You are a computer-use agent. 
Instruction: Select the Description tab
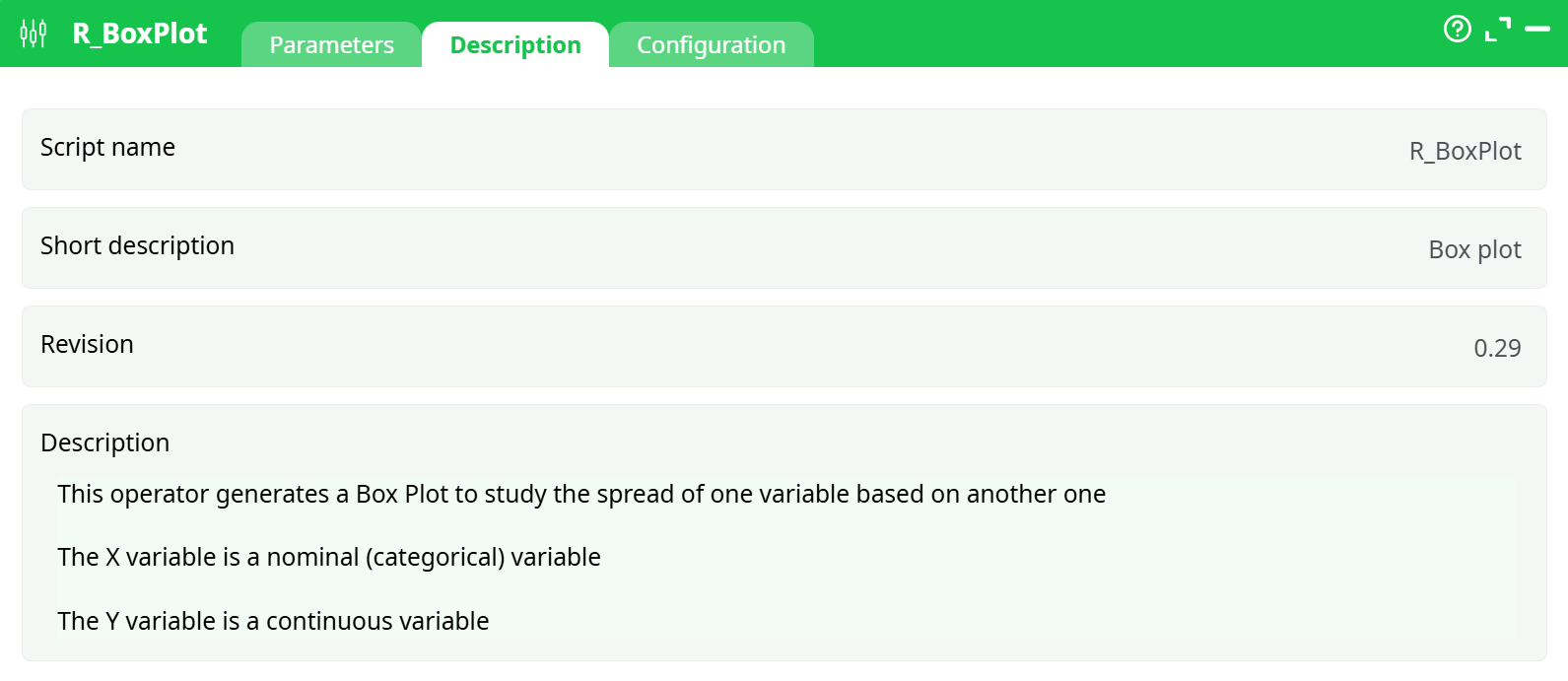tap(515, 45)
